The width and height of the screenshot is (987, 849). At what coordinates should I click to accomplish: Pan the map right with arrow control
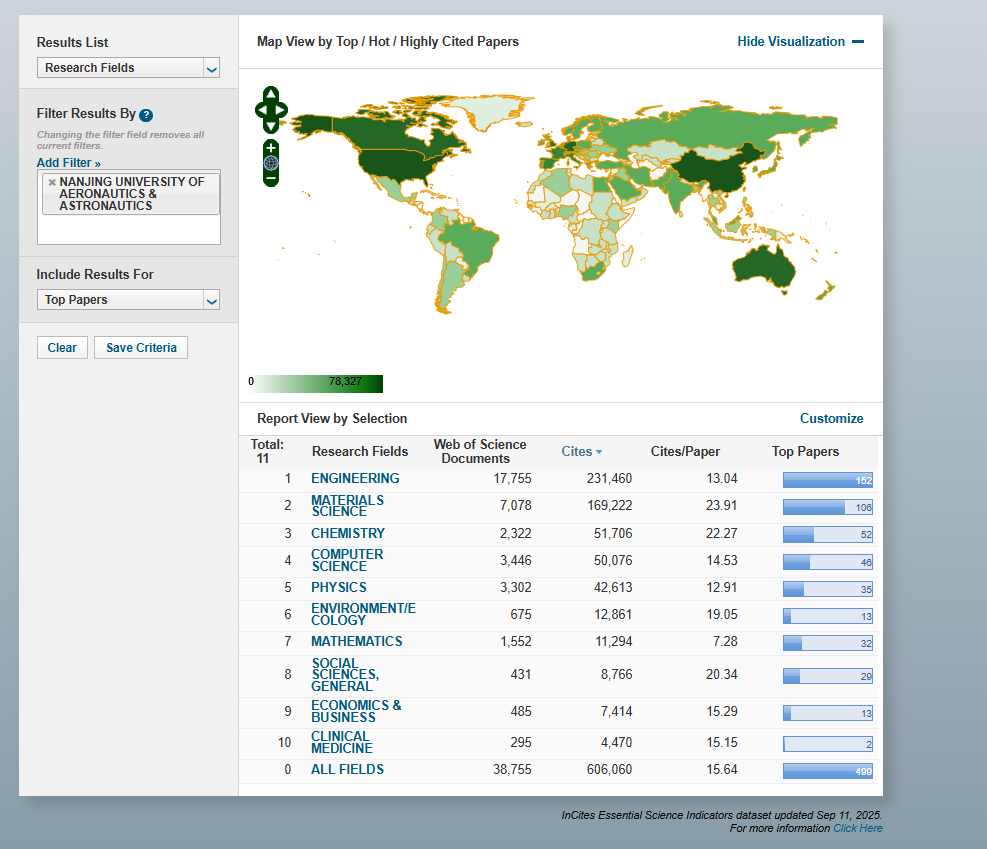[282, 110]
